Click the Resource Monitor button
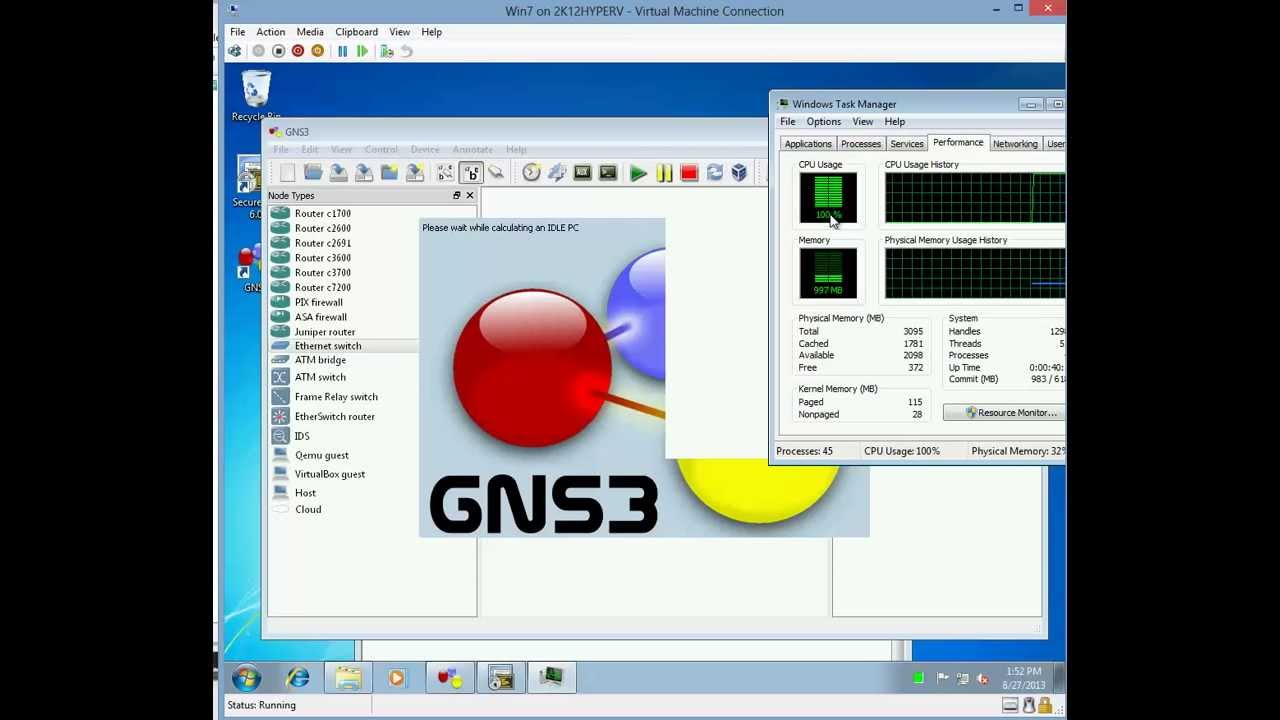The width and height of the screenshot is (1280, 720). click(1004, 413)
